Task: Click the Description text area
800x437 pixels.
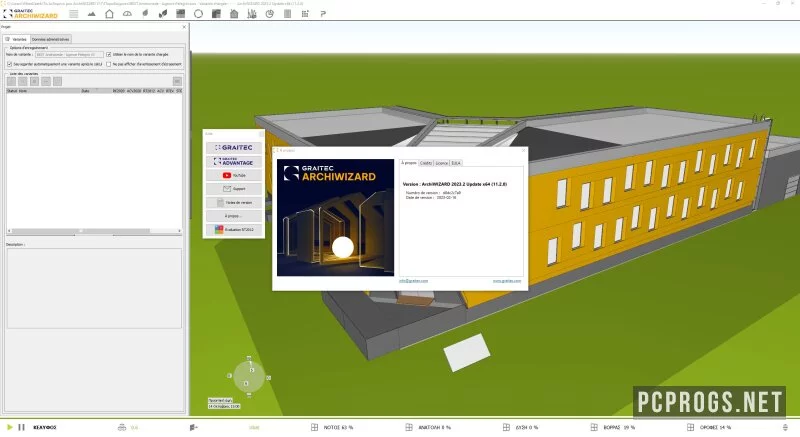Action: [x=94, y=288]
